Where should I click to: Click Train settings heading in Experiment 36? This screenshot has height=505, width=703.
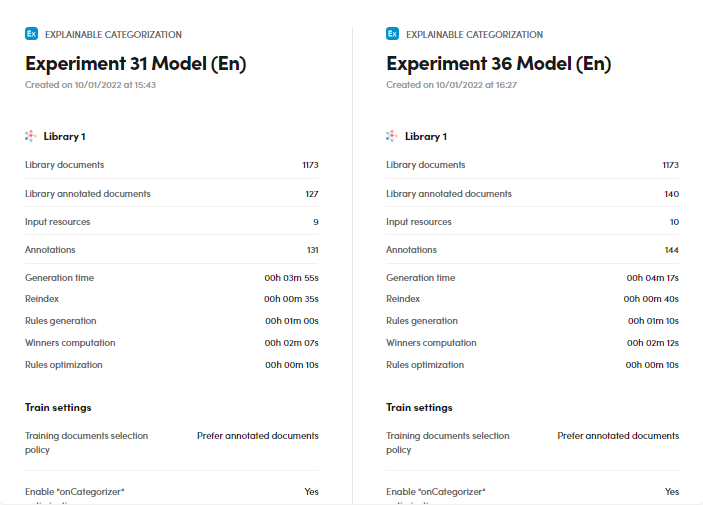[x=419, y=408]
